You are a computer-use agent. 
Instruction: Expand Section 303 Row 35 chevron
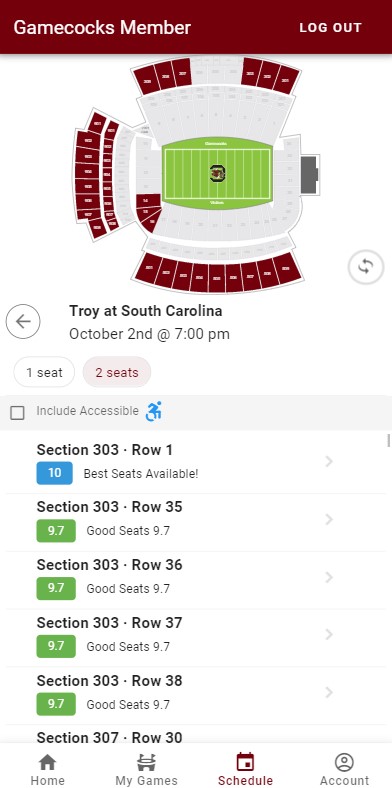(329, 519)
